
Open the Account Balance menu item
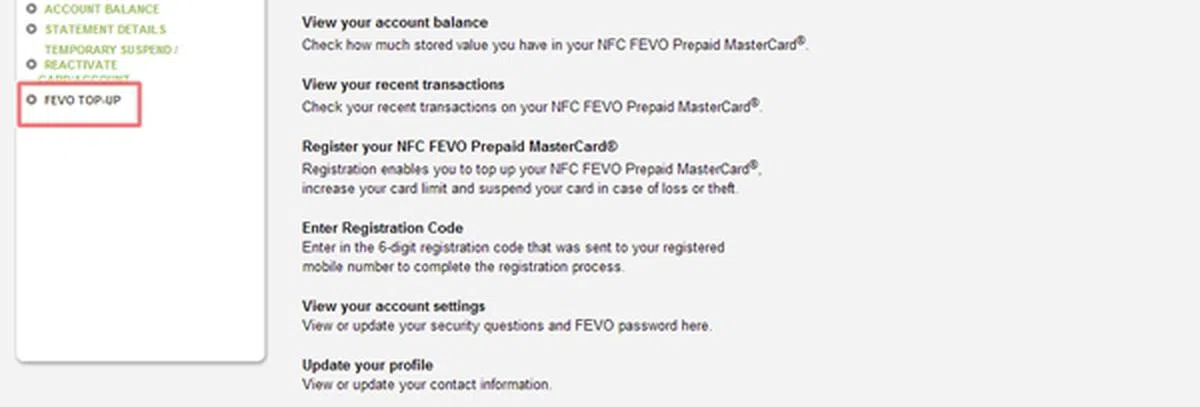[x=101, y=9]
